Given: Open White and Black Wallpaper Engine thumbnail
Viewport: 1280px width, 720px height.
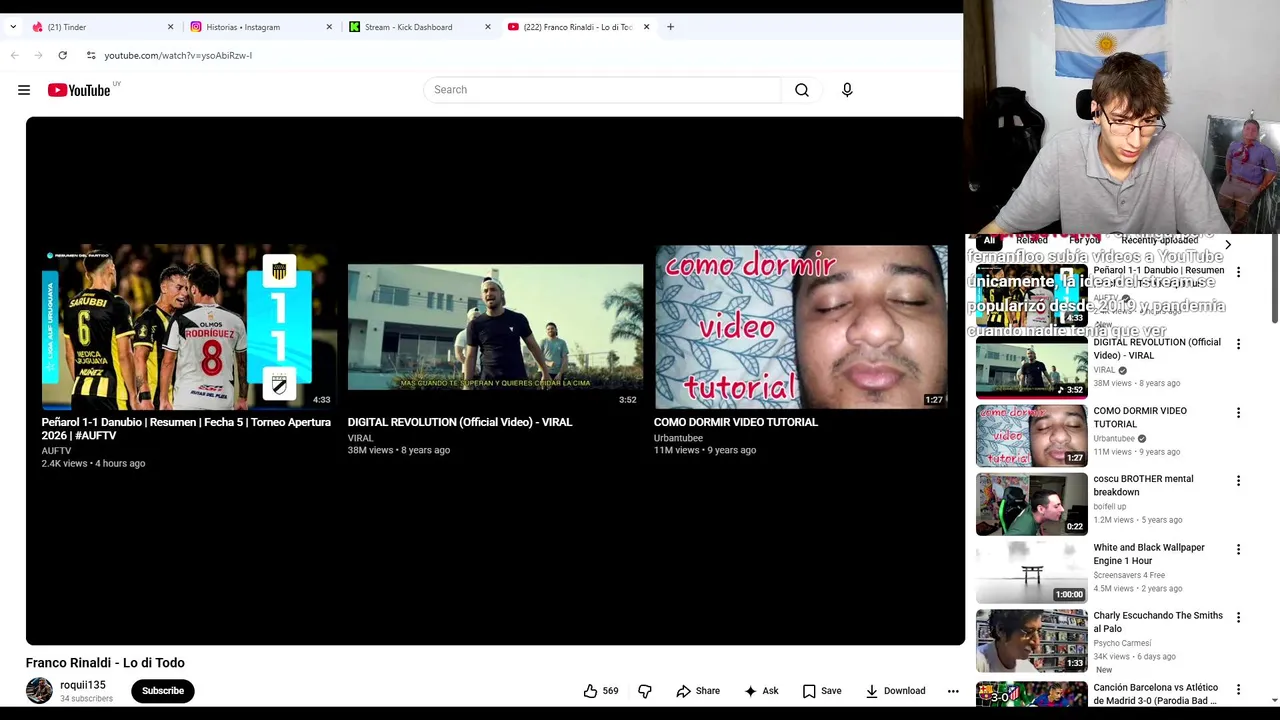Looking at the screenshot, I should (1031, 572).
